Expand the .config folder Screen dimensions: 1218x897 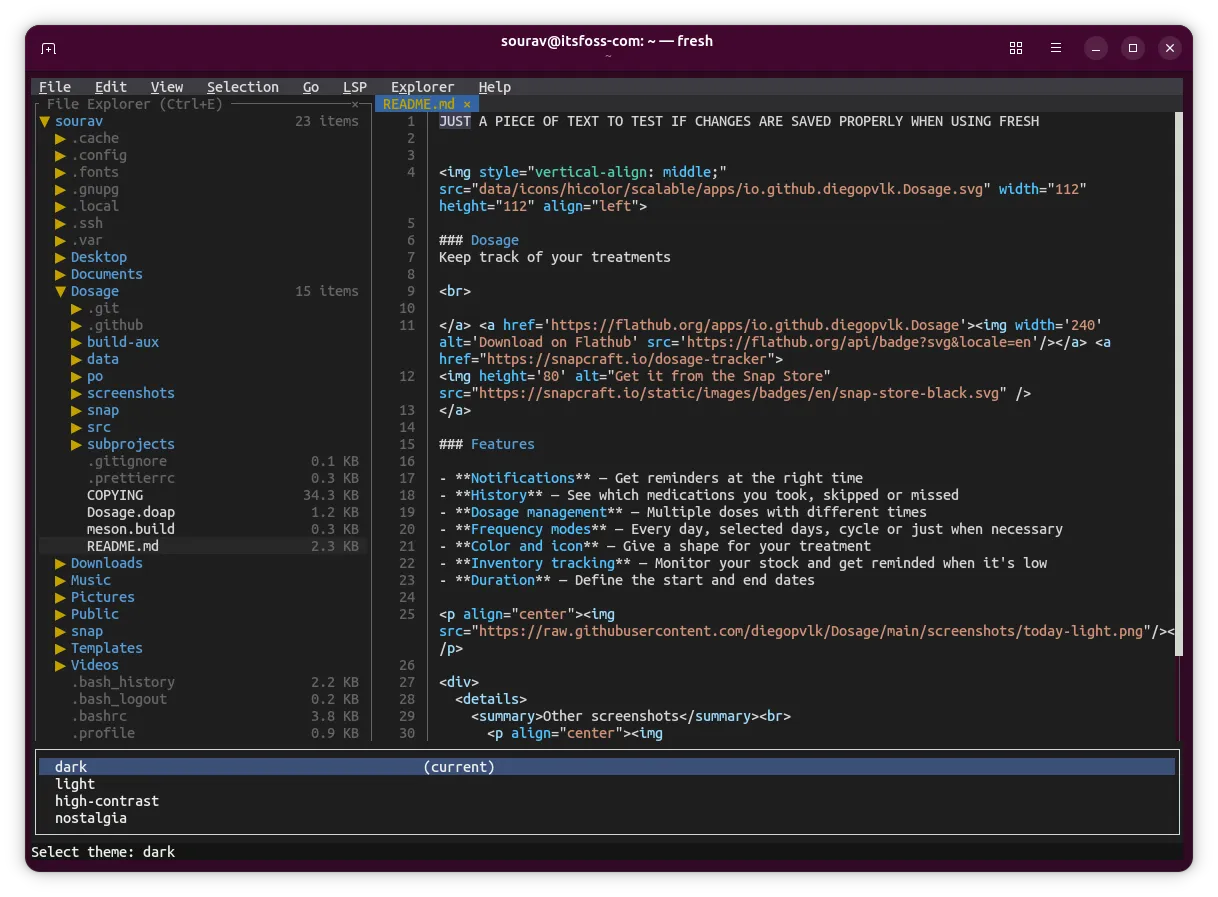tap(60, 155)
